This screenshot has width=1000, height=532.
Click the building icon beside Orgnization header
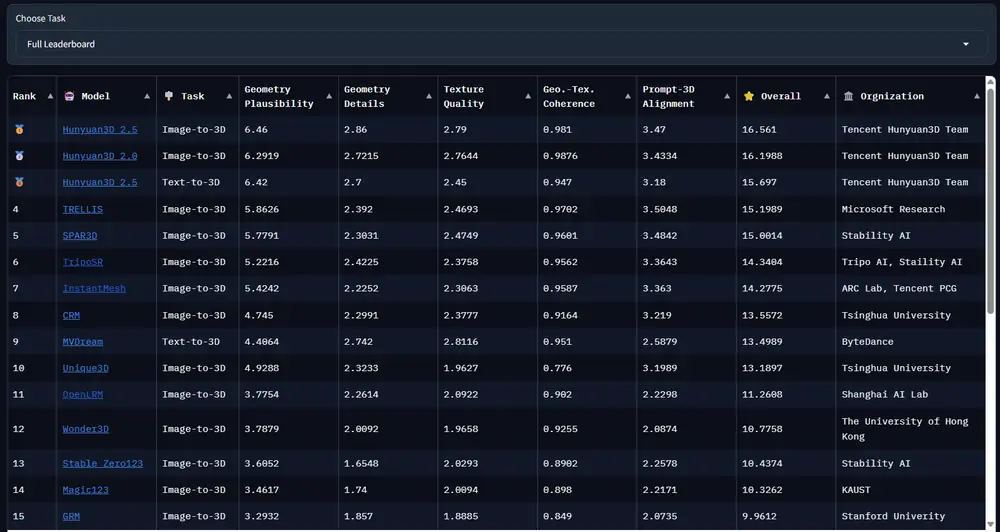(849, 97)
